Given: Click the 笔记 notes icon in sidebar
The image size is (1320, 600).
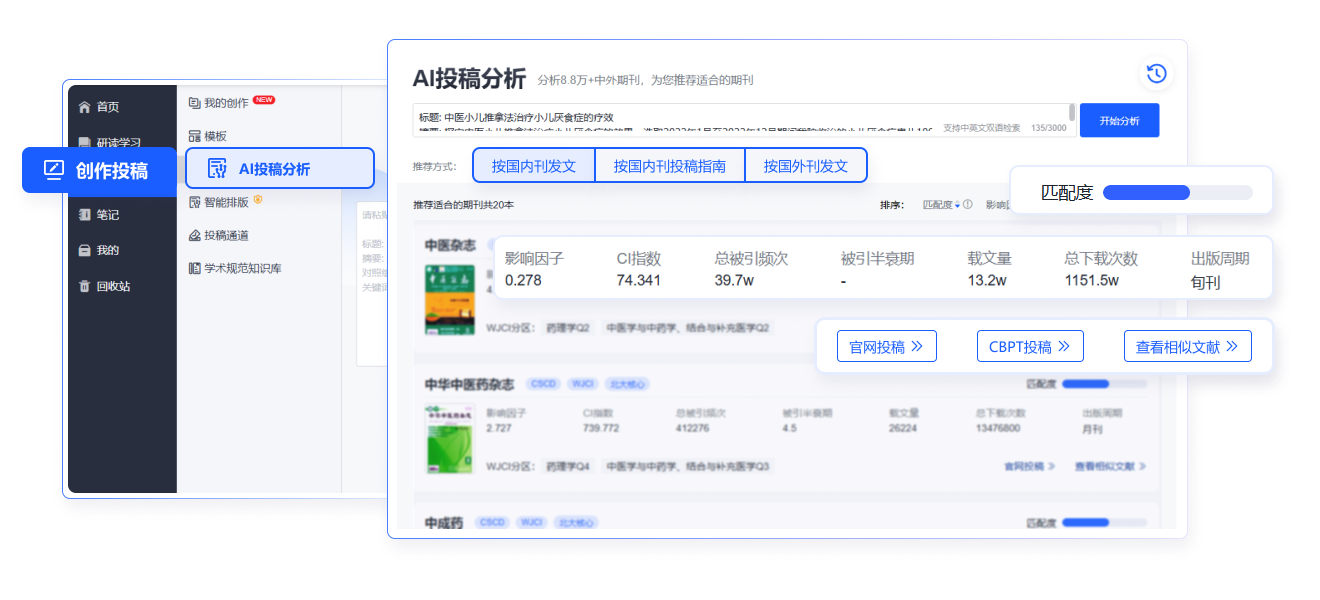Looking at the screenshot, I should (x=85, y=214).
